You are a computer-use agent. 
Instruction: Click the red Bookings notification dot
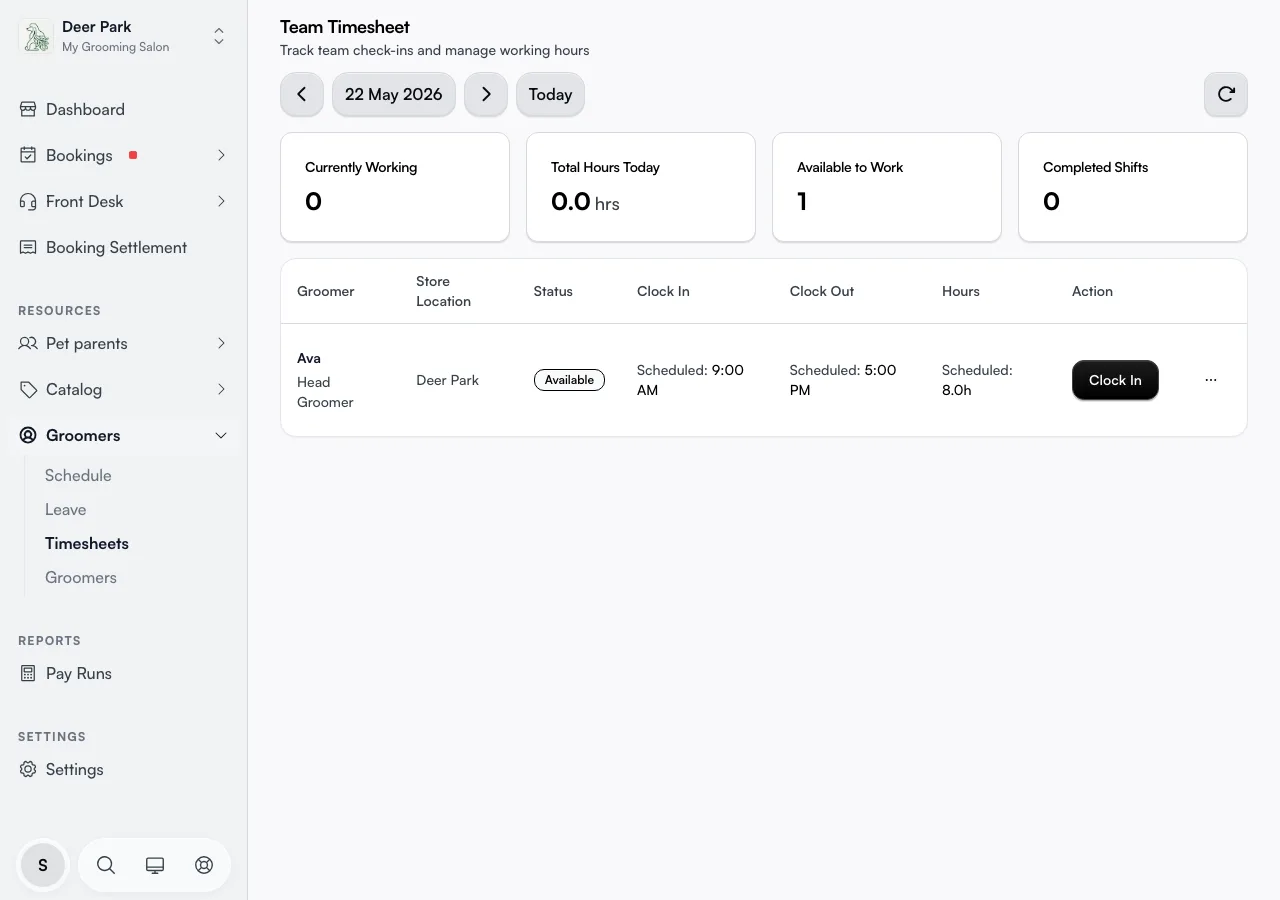133,155
